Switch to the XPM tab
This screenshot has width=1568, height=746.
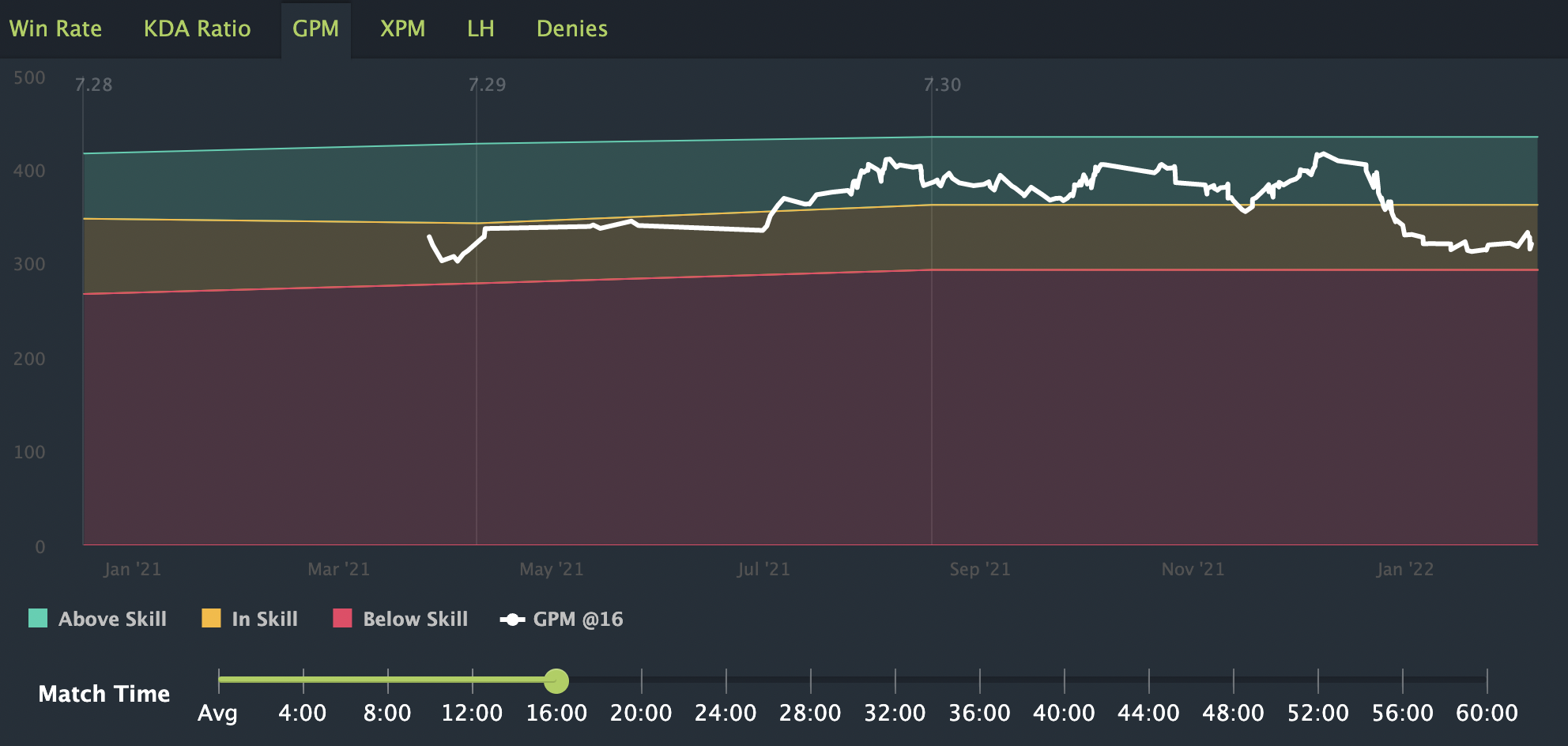point(402,29)
